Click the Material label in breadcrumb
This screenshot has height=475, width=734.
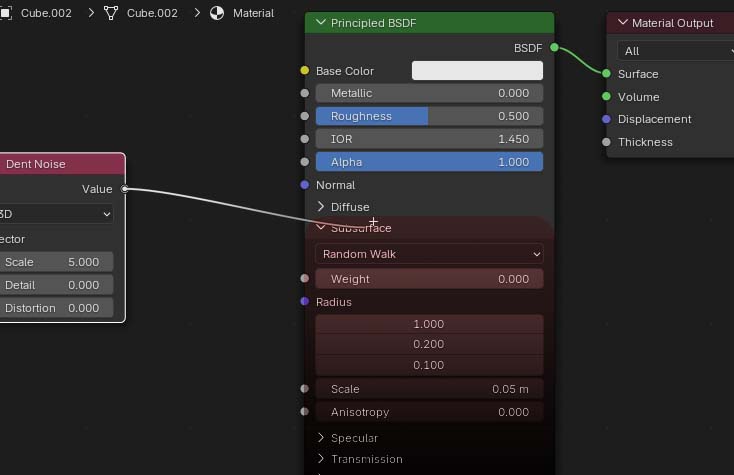pyautogui.click(x=253, y=13)
